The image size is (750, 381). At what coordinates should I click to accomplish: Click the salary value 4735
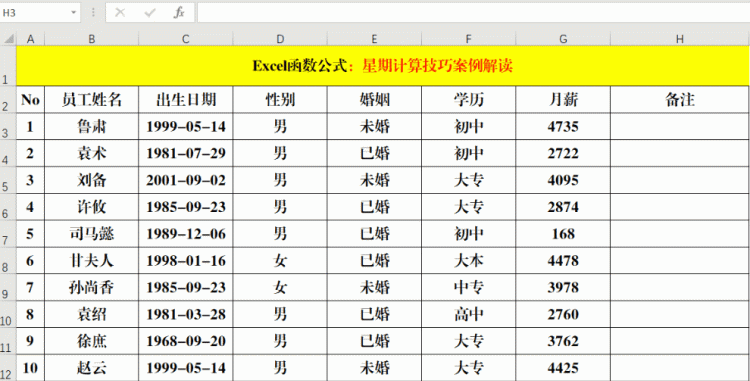click(x=563, y=127)
